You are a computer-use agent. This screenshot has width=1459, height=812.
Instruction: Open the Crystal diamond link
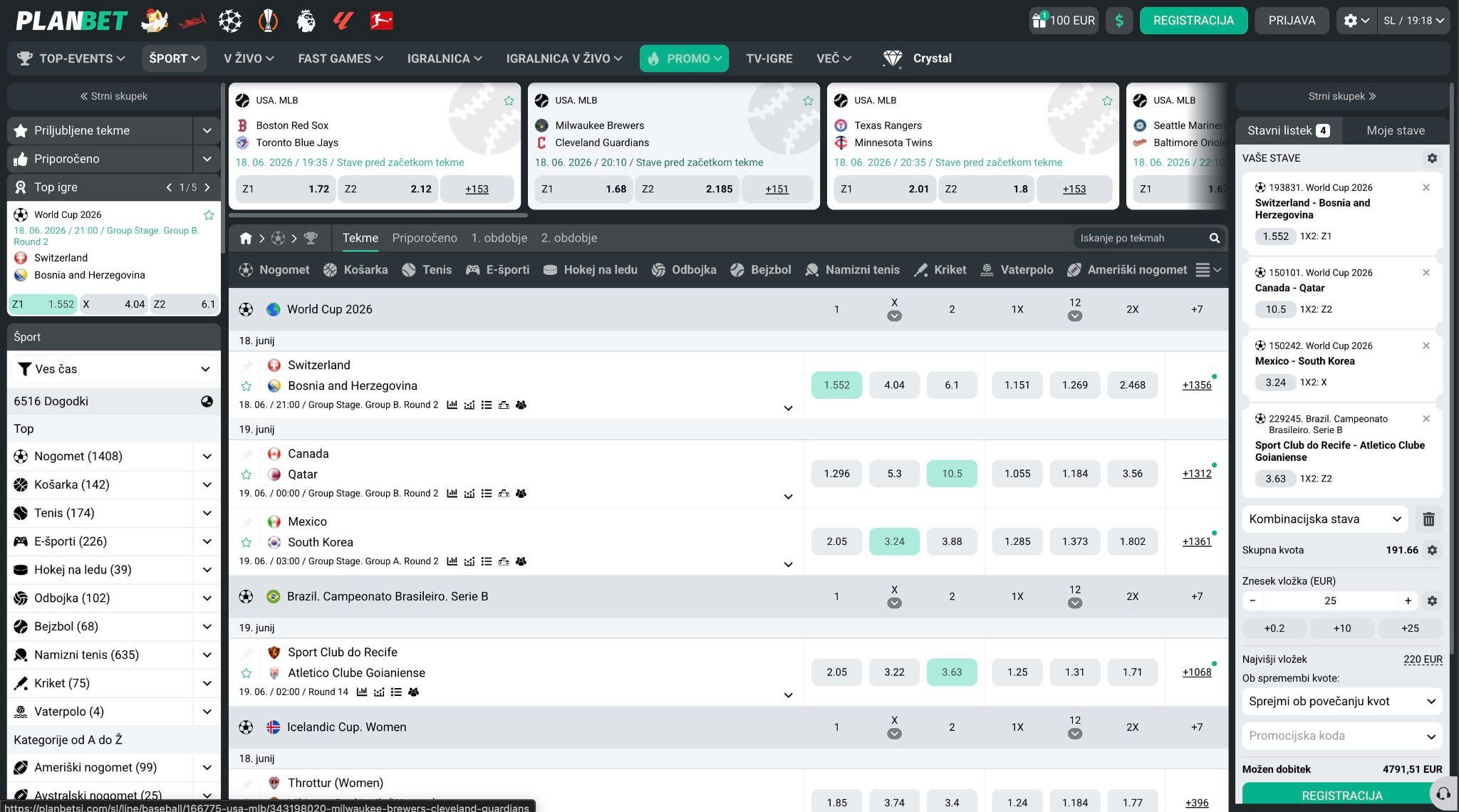click(917, 58)
